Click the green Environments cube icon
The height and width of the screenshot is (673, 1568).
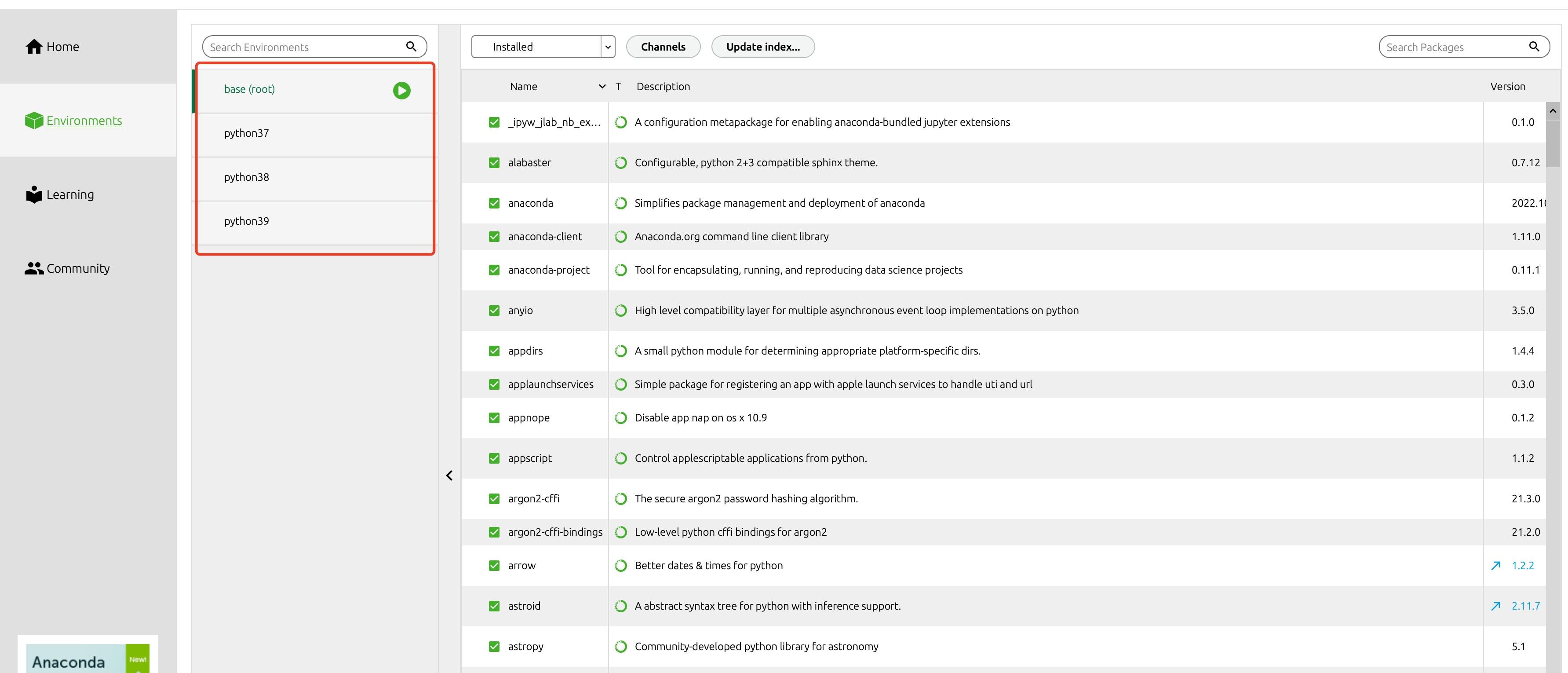34,121
